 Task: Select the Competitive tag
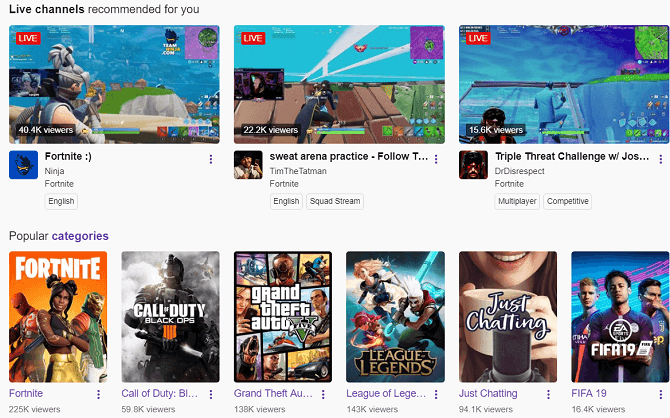click(x=568, y=201)
